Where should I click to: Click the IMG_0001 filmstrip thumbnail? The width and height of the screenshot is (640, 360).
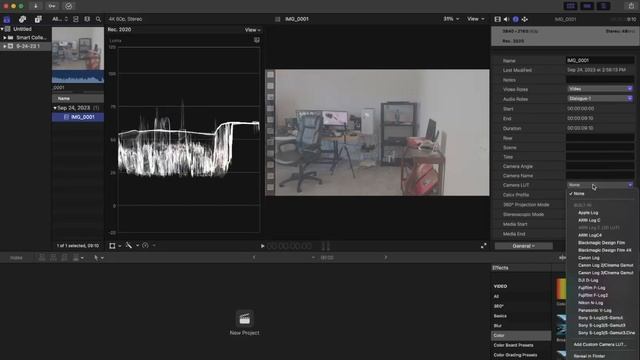tap(78, 55)
